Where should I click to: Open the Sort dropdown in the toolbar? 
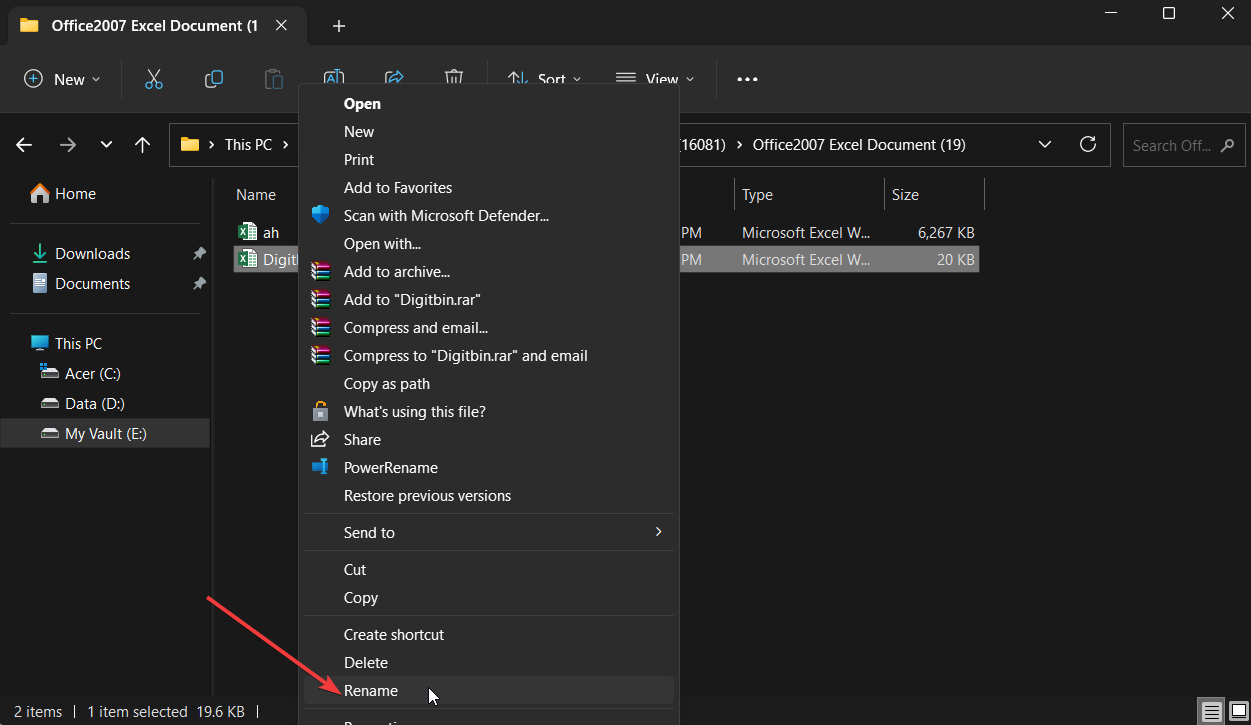543,79
